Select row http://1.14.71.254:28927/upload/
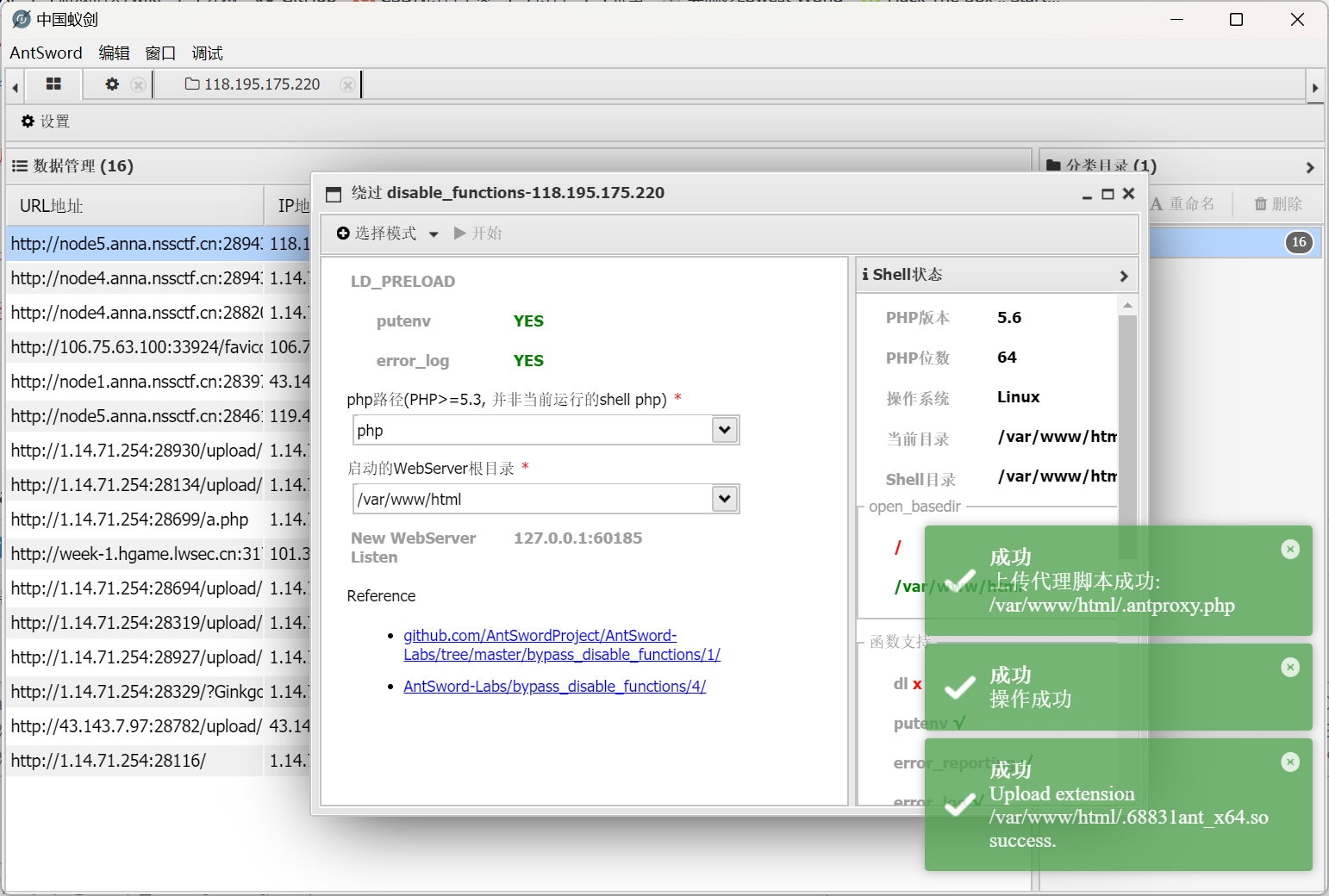1329x896 pixels. click(159, 657)
